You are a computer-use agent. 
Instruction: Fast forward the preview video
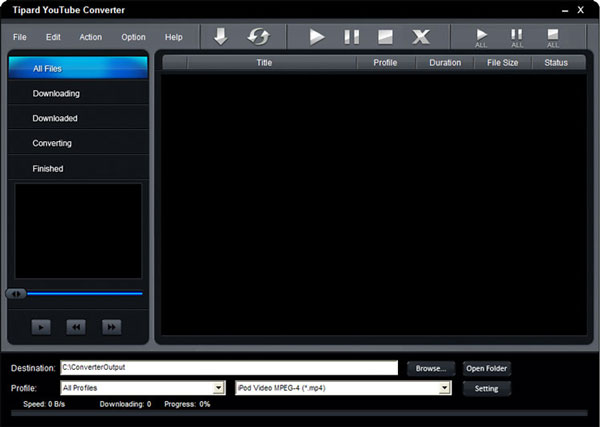coord(111,326)
